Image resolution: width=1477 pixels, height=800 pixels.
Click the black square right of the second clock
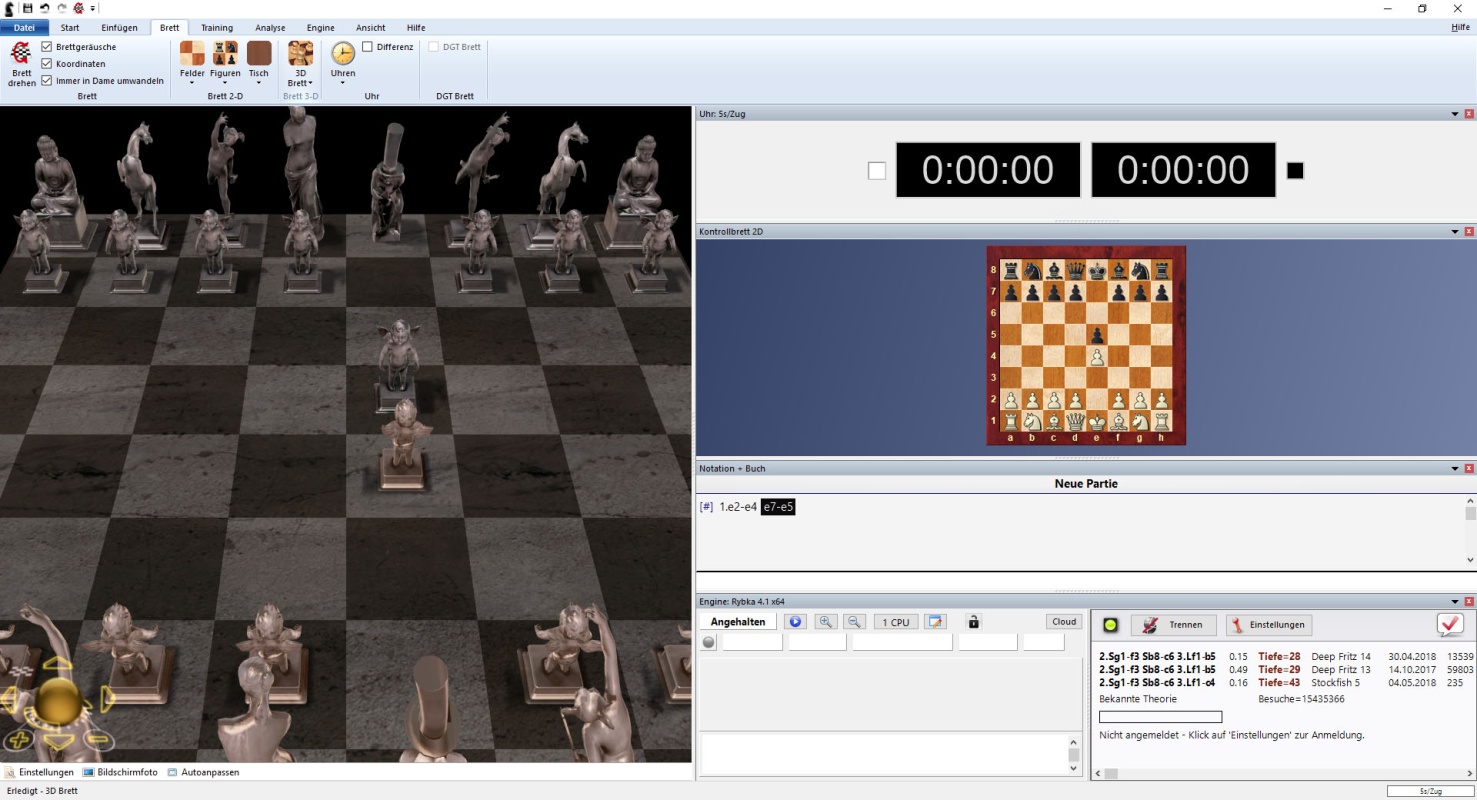tap(1295, 171)
